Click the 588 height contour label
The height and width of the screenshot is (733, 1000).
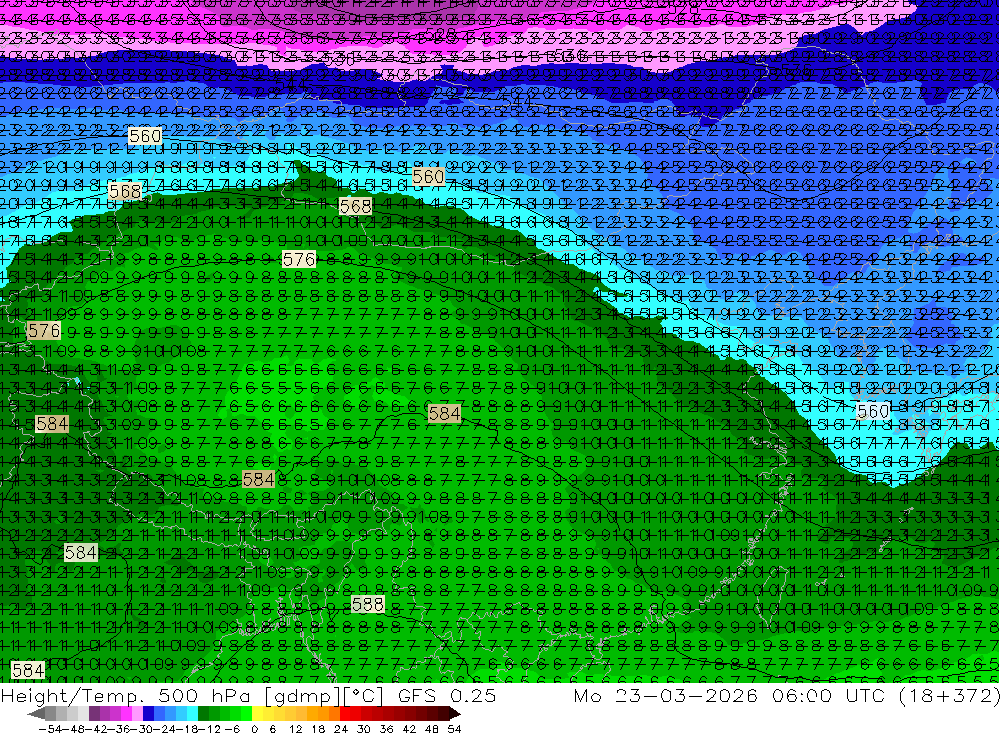click(368, 603)
